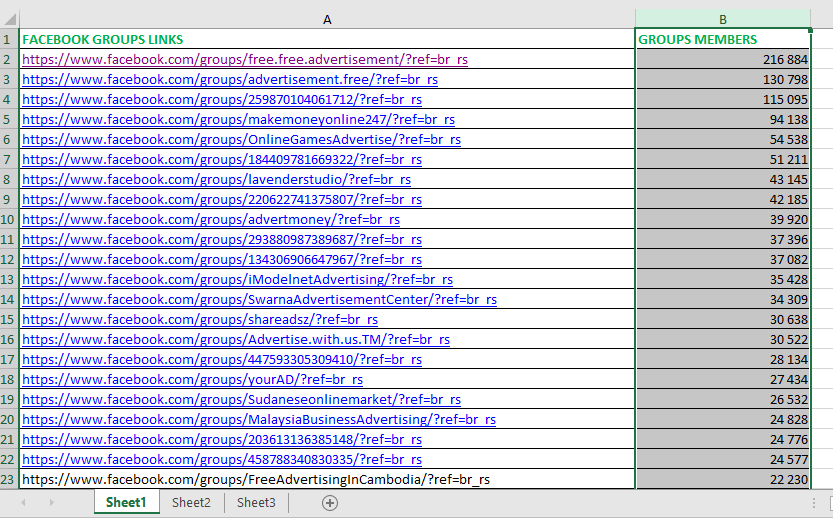This screenshot has height=518, width=833.
Task: Open the SwarnaAdvertisementCenter group link
Action: tap(260, 300)
